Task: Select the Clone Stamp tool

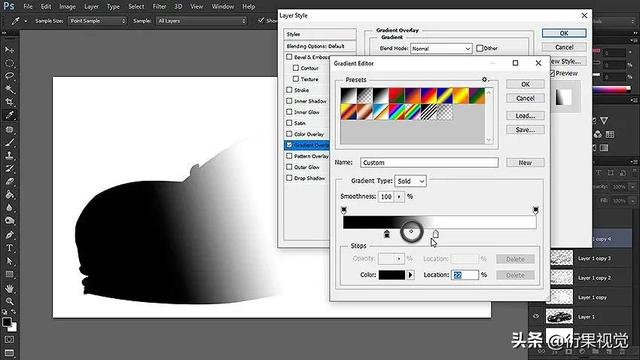Action: pyautogui.click(x=9, y=156)
